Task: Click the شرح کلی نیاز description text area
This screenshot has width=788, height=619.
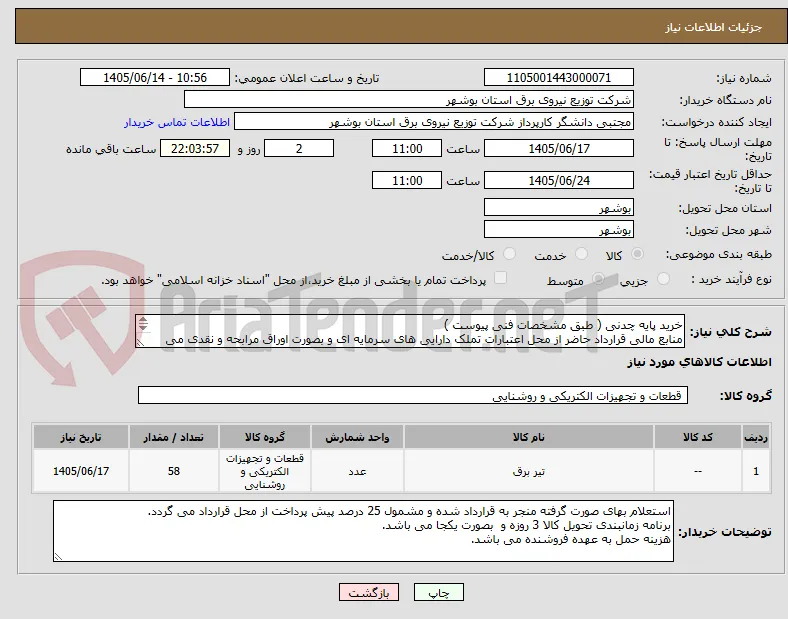Action: point(410,332)
